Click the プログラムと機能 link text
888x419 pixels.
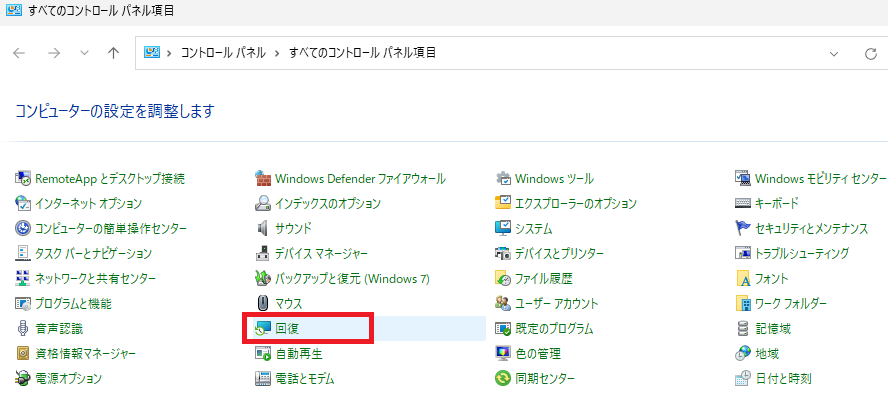point(73,304)
